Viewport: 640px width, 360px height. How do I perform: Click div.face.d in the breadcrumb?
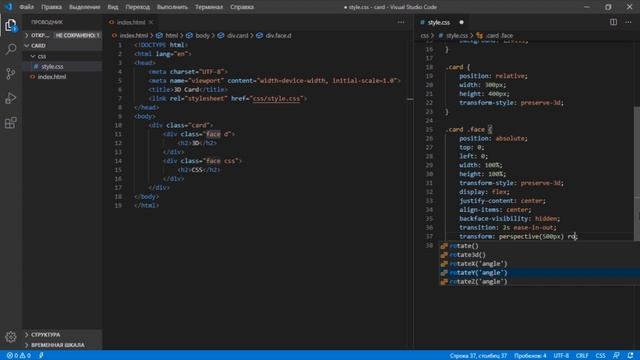(x=278, y=36)
